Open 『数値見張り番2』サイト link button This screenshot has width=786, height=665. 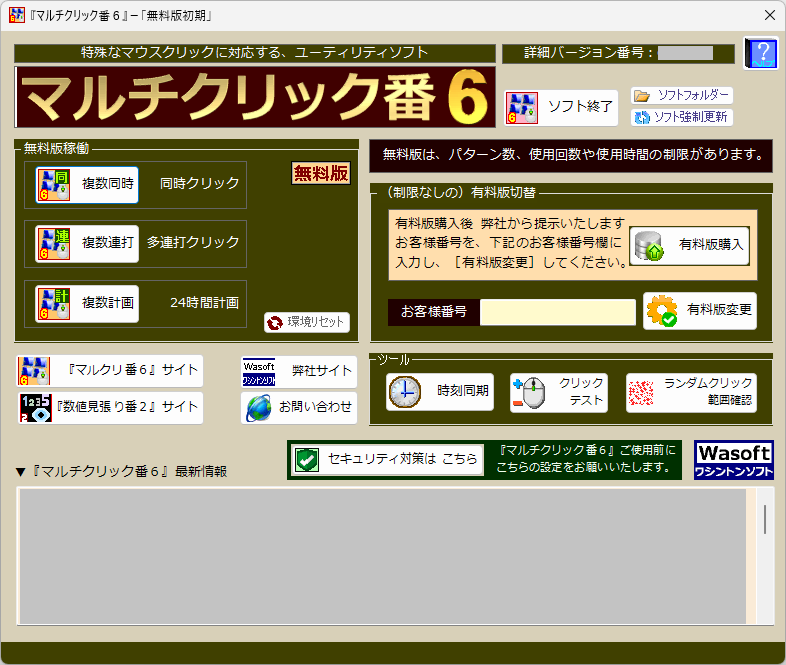(110, 407)
